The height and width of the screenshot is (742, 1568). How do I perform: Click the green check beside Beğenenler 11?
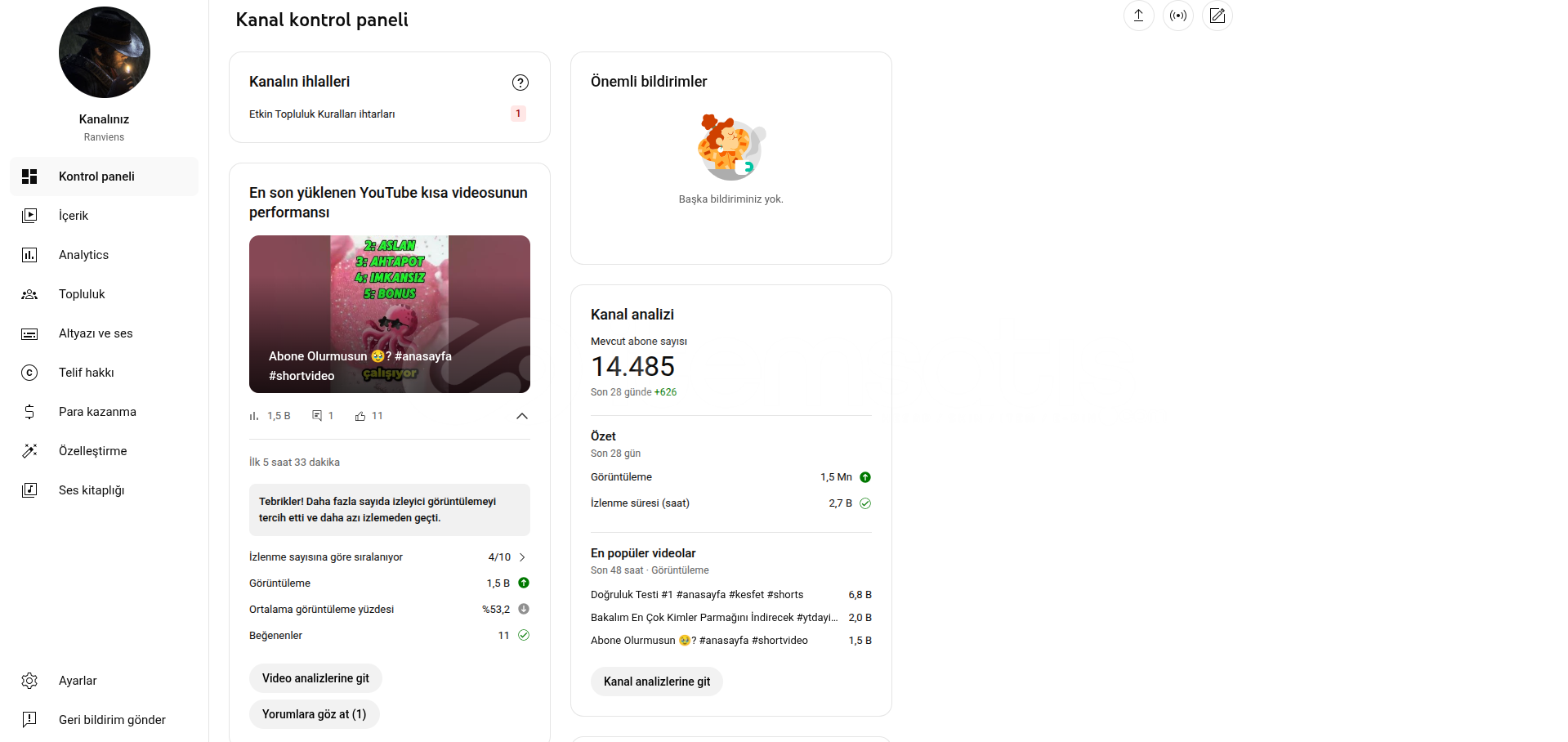tap(524, 635)
